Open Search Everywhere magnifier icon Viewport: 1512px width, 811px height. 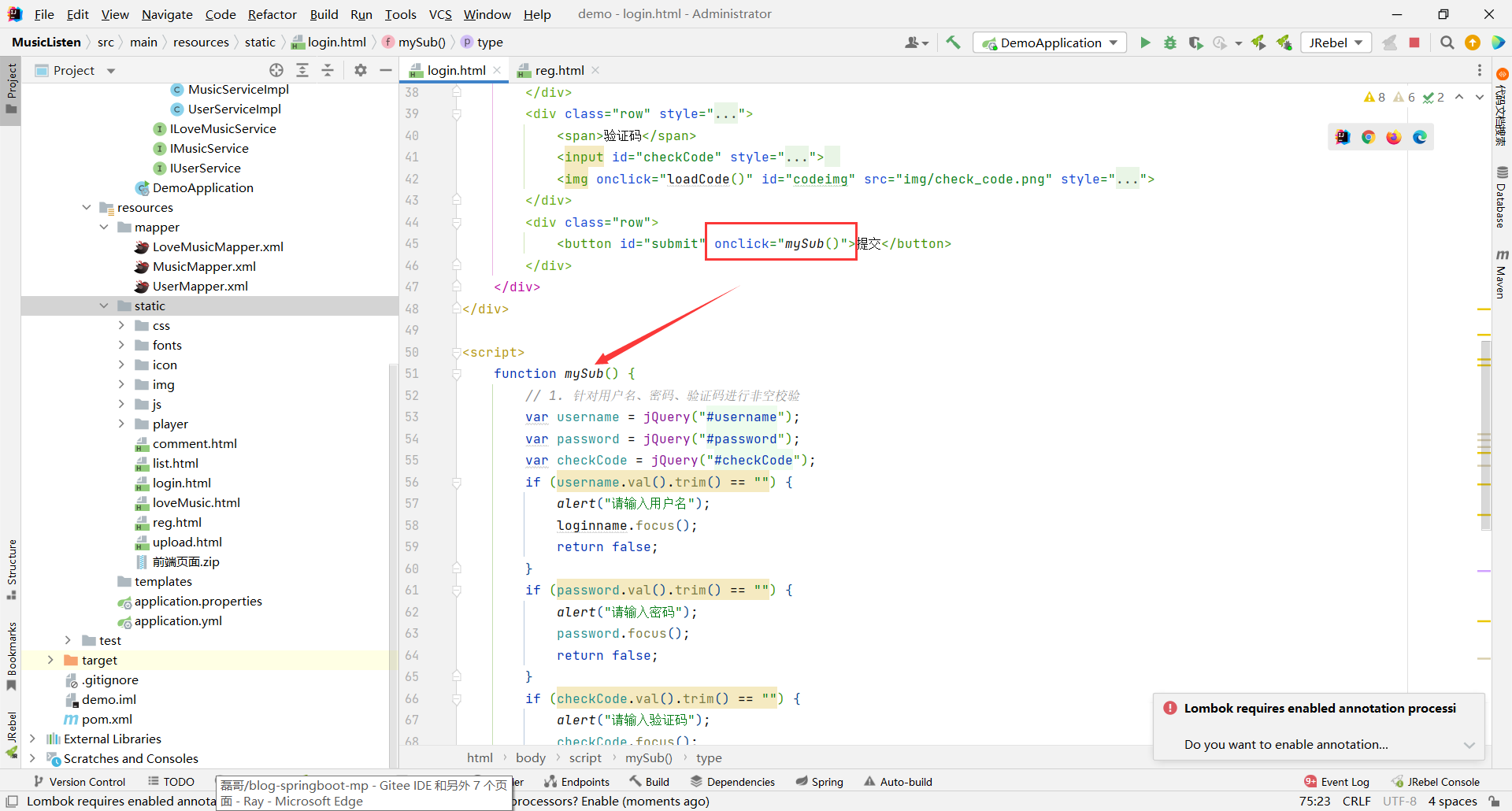[1447, 43]
